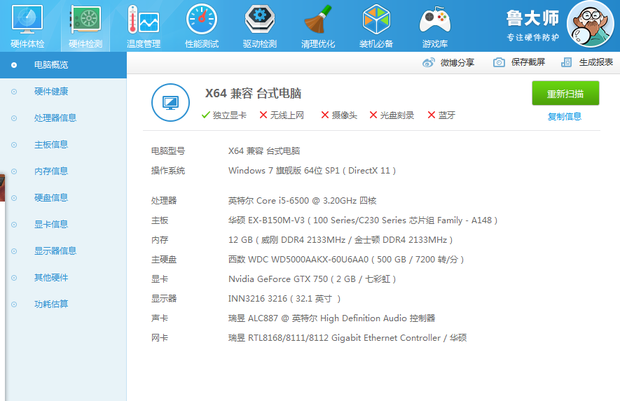Click the green check next to 独立显卡
This screenshot has width=620, height=401.
(x=206, y=115)
